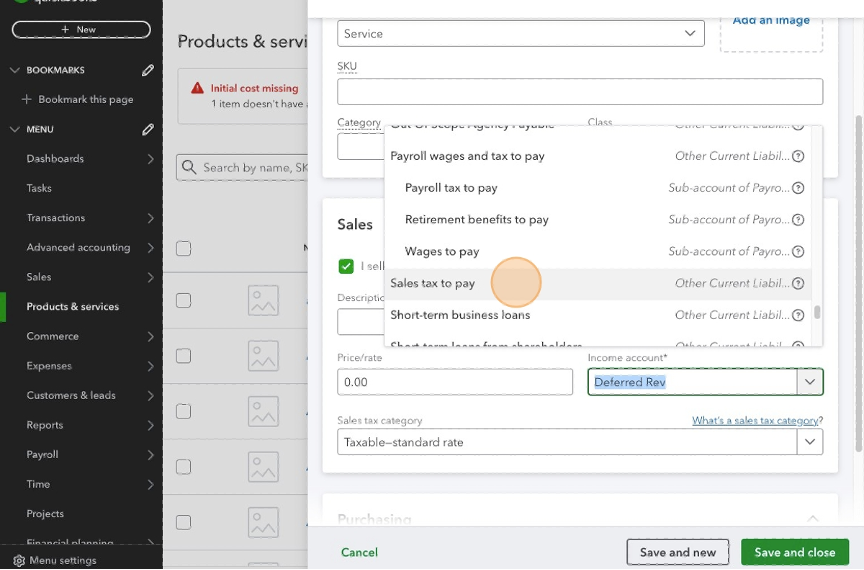Open the Service type dropdown
The image size is (864, 570).
[x=520, y=34]
